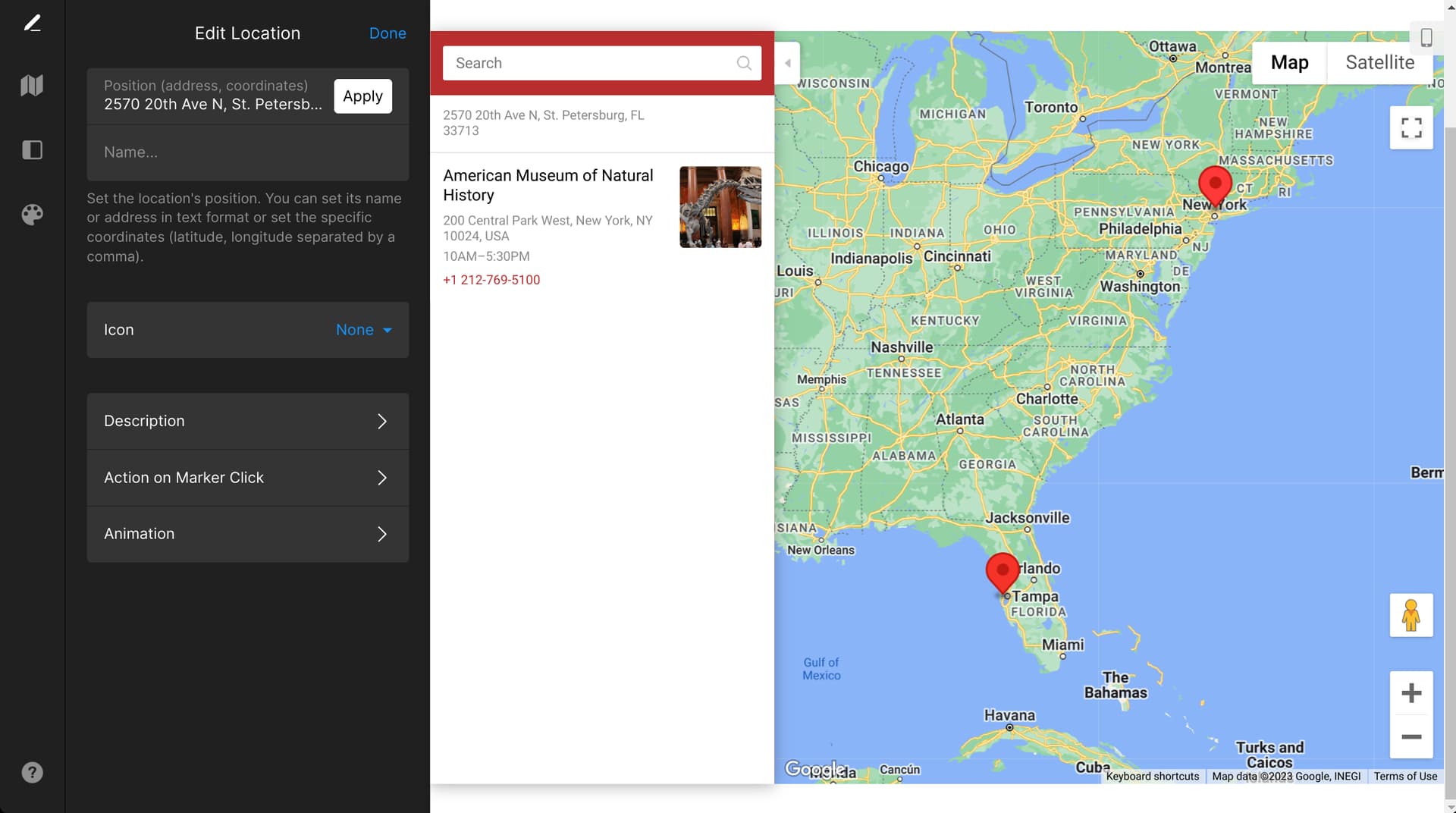
Task: Switch to mobile preview icon
Action: 1426,37
